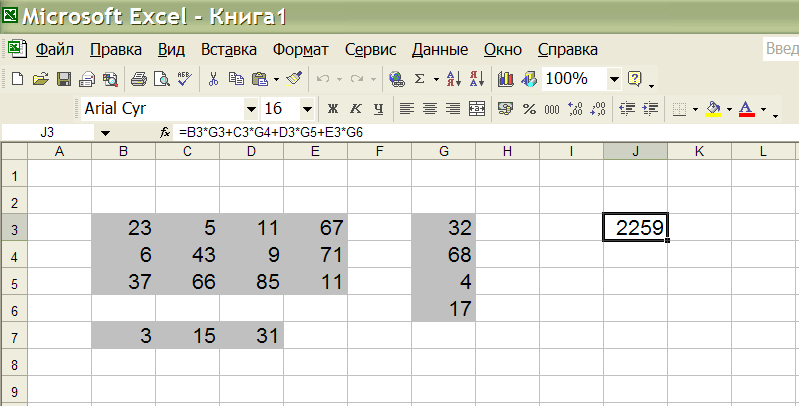Select column G header
The height and width of the screenshot is (406, 799).
point(444,151)
